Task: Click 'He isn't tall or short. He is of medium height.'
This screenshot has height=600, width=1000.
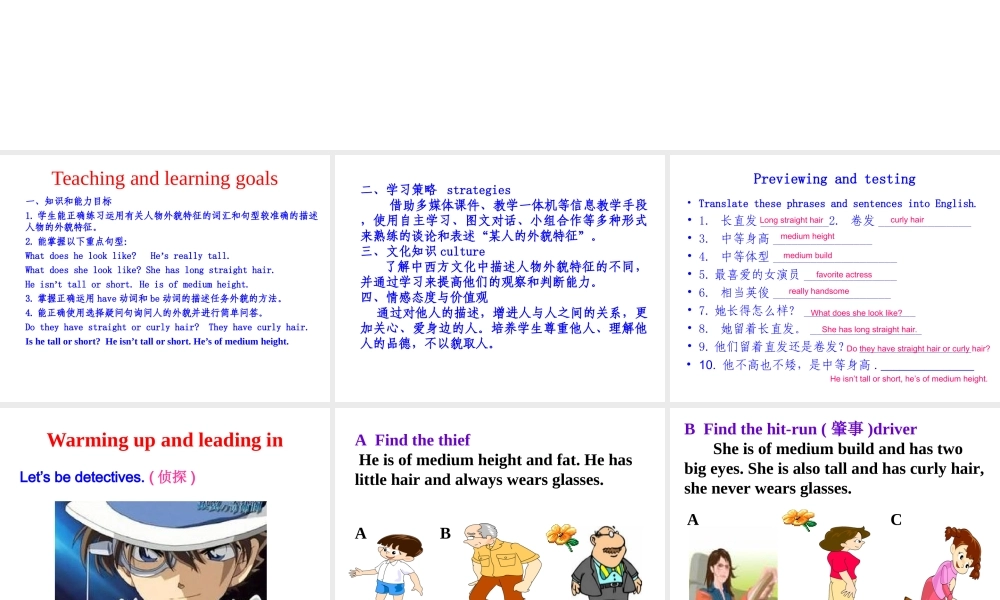Action: tap(136, 284)
